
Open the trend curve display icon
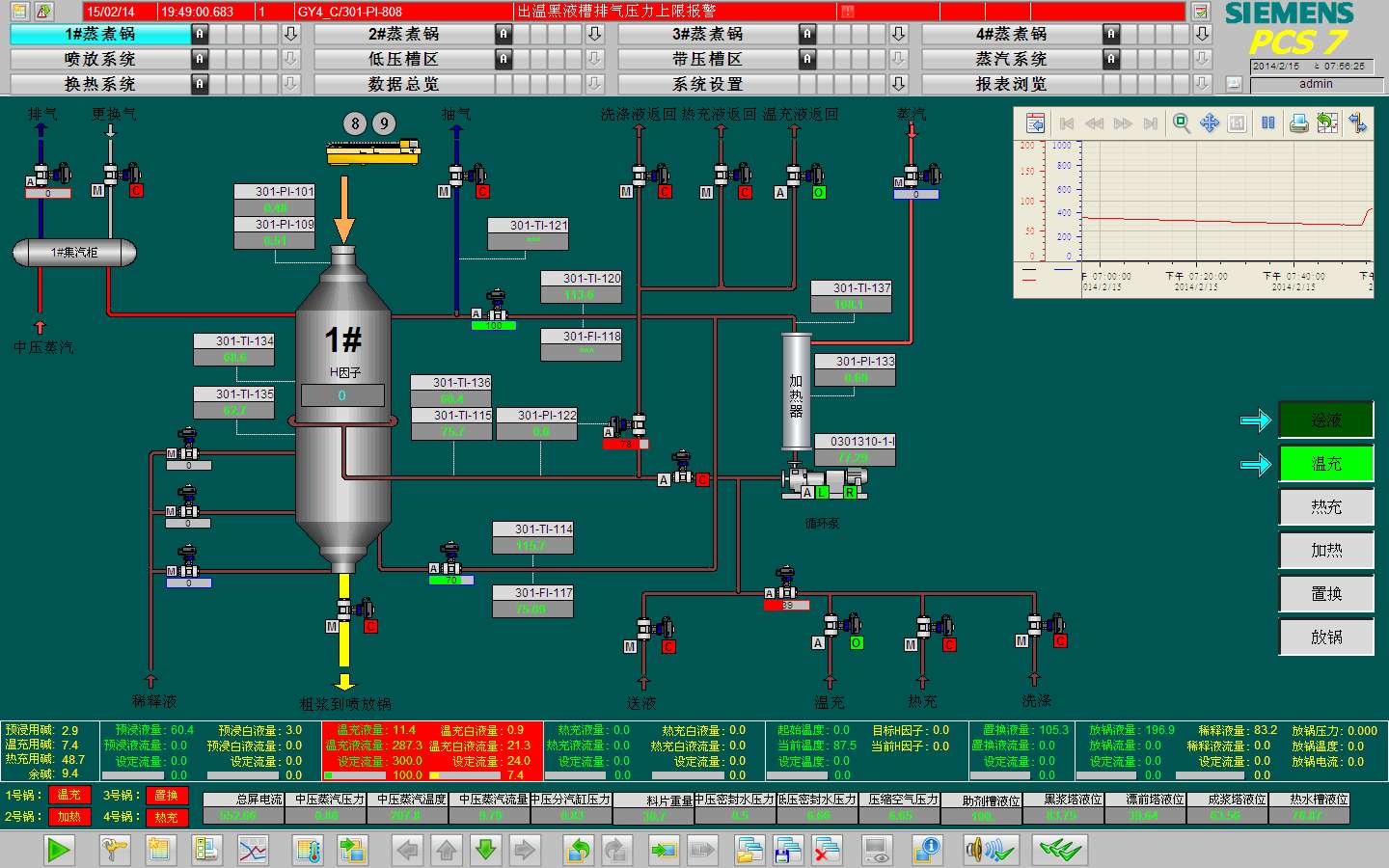pyautogui.click(x=253, y=850)
